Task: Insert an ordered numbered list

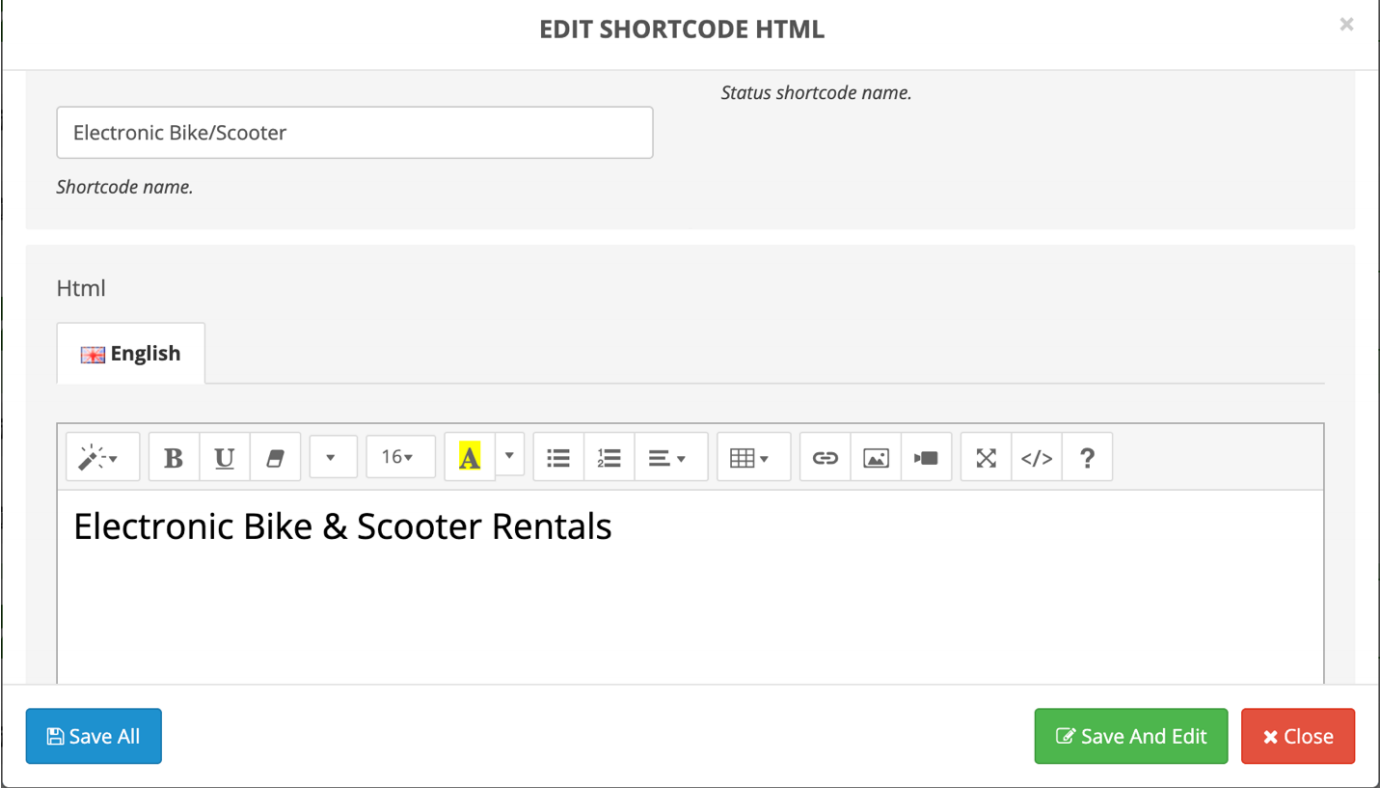Action: point(609,458)
